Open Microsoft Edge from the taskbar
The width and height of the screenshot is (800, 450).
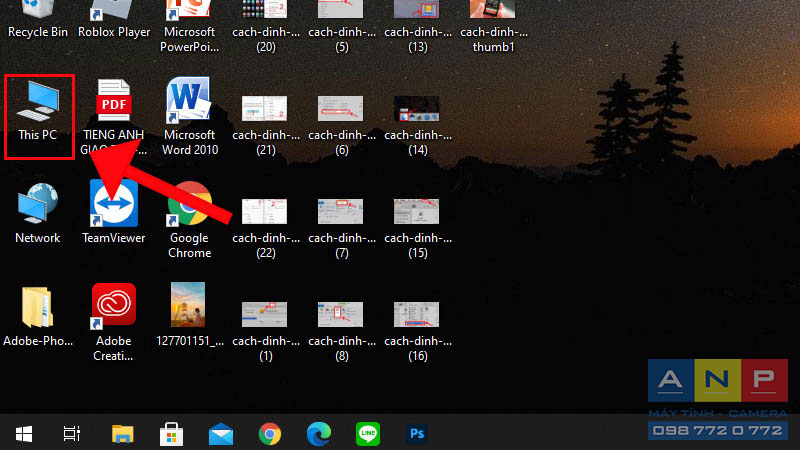coord(319,434)
